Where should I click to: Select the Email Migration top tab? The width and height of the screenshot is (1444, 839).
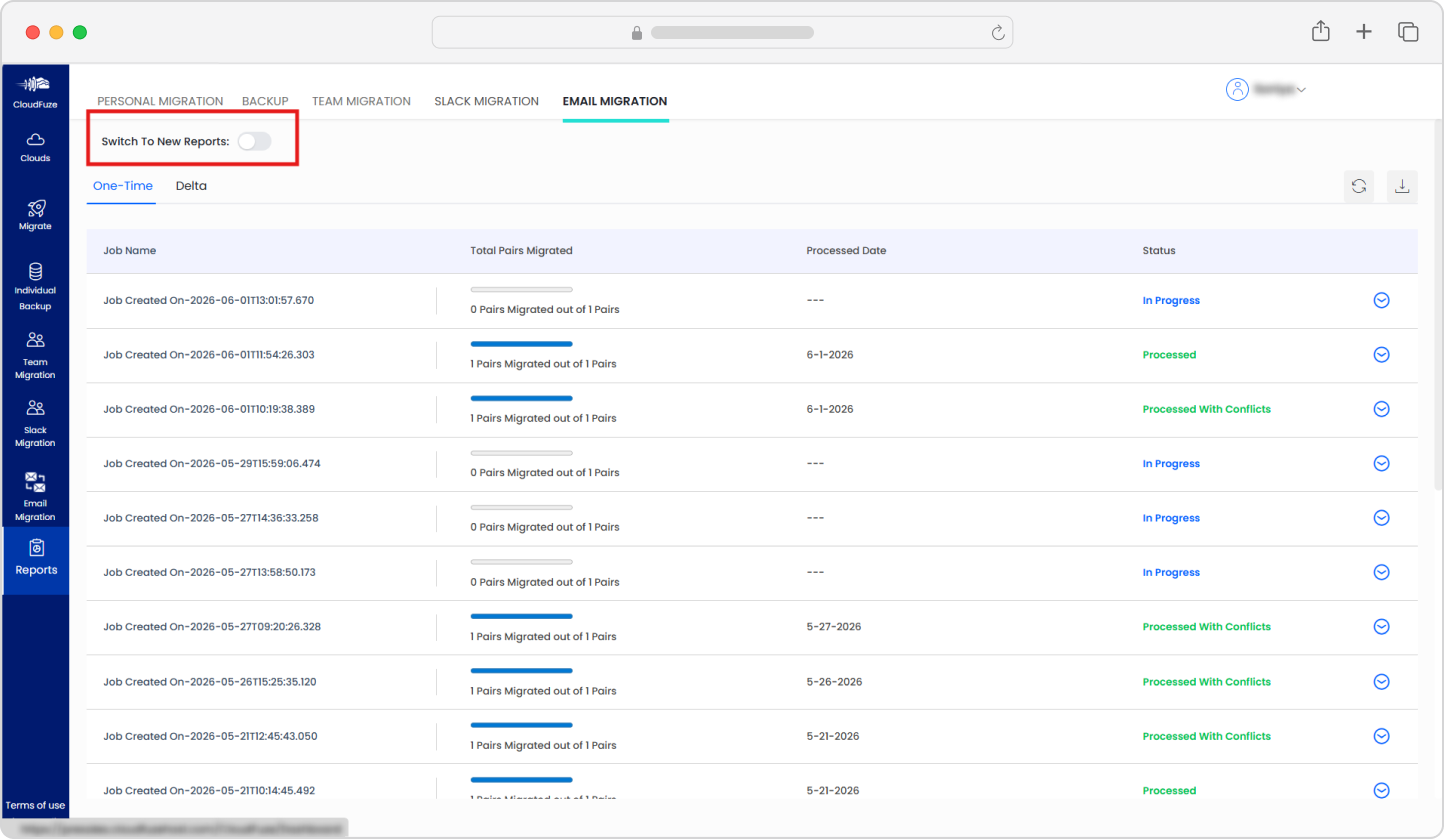click(x=615, y=101)
